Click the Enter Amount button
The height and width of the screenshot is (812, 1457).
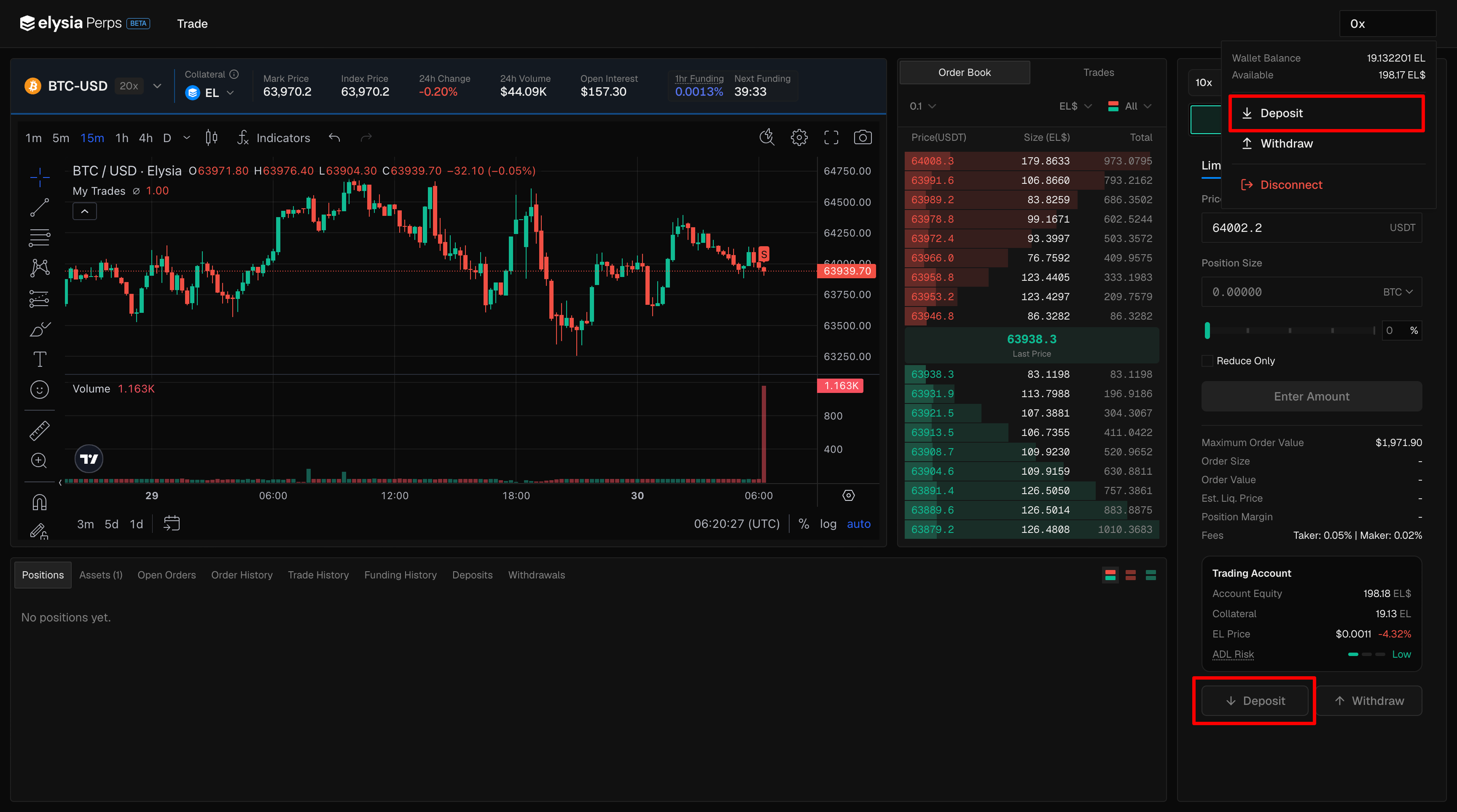click(1312, 396)
